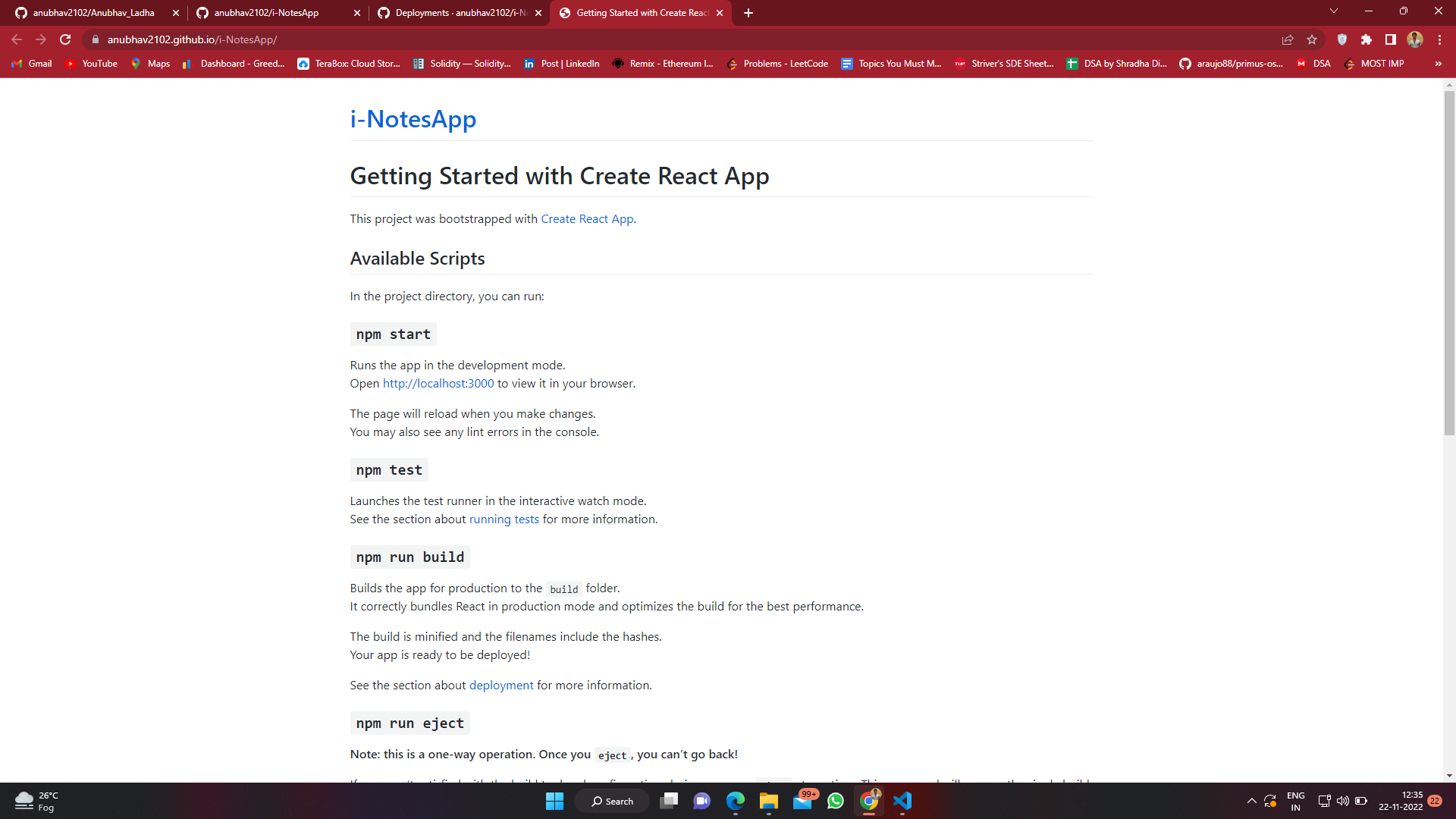Open new tab with plus button
This screenshot has height=819, width=1456.
748,13
